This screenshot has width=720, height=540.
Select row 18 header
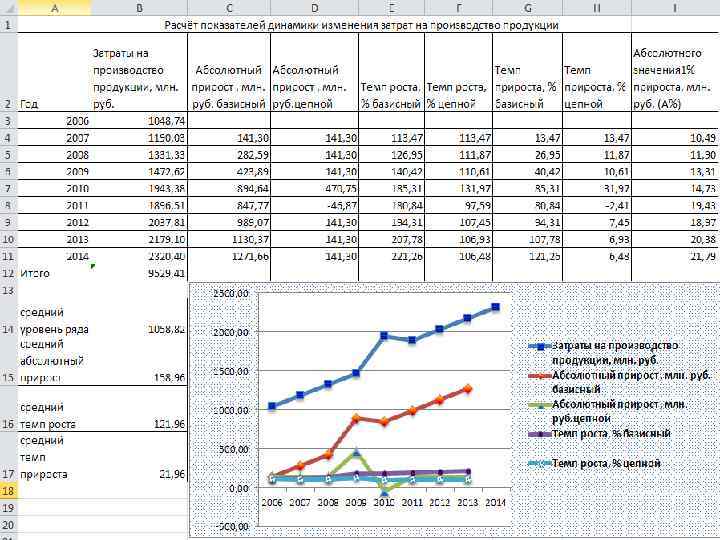tap(8, 491)
